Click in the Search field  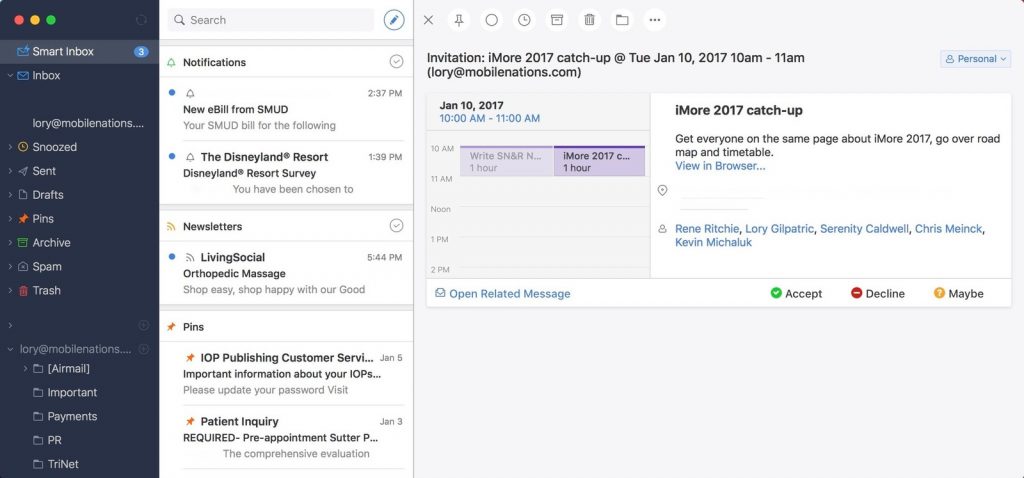click(x=270, y=20)
